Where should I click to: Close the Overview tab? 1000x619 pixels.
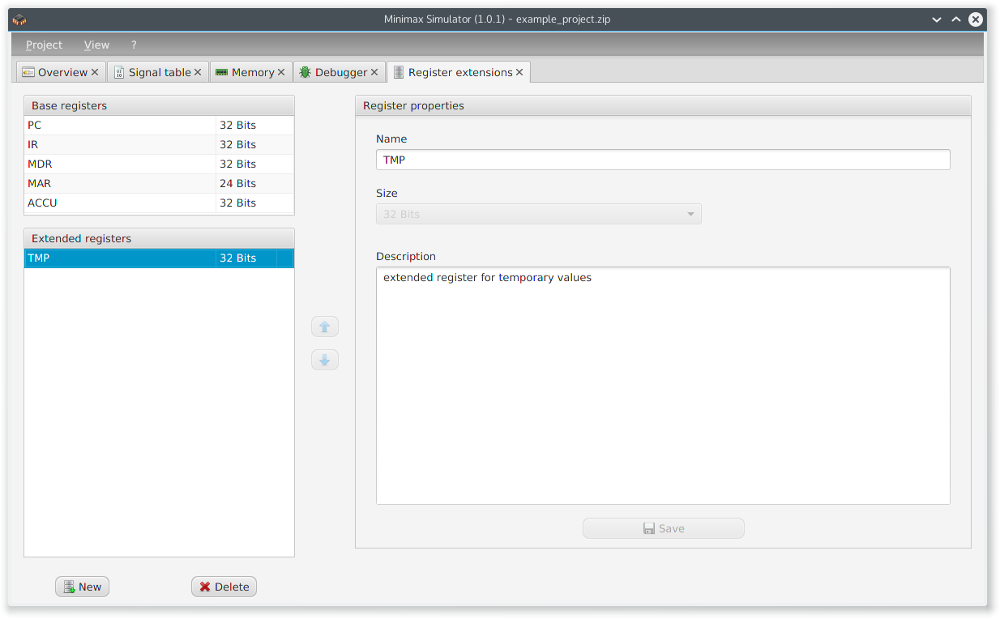[x=94, y=73]
